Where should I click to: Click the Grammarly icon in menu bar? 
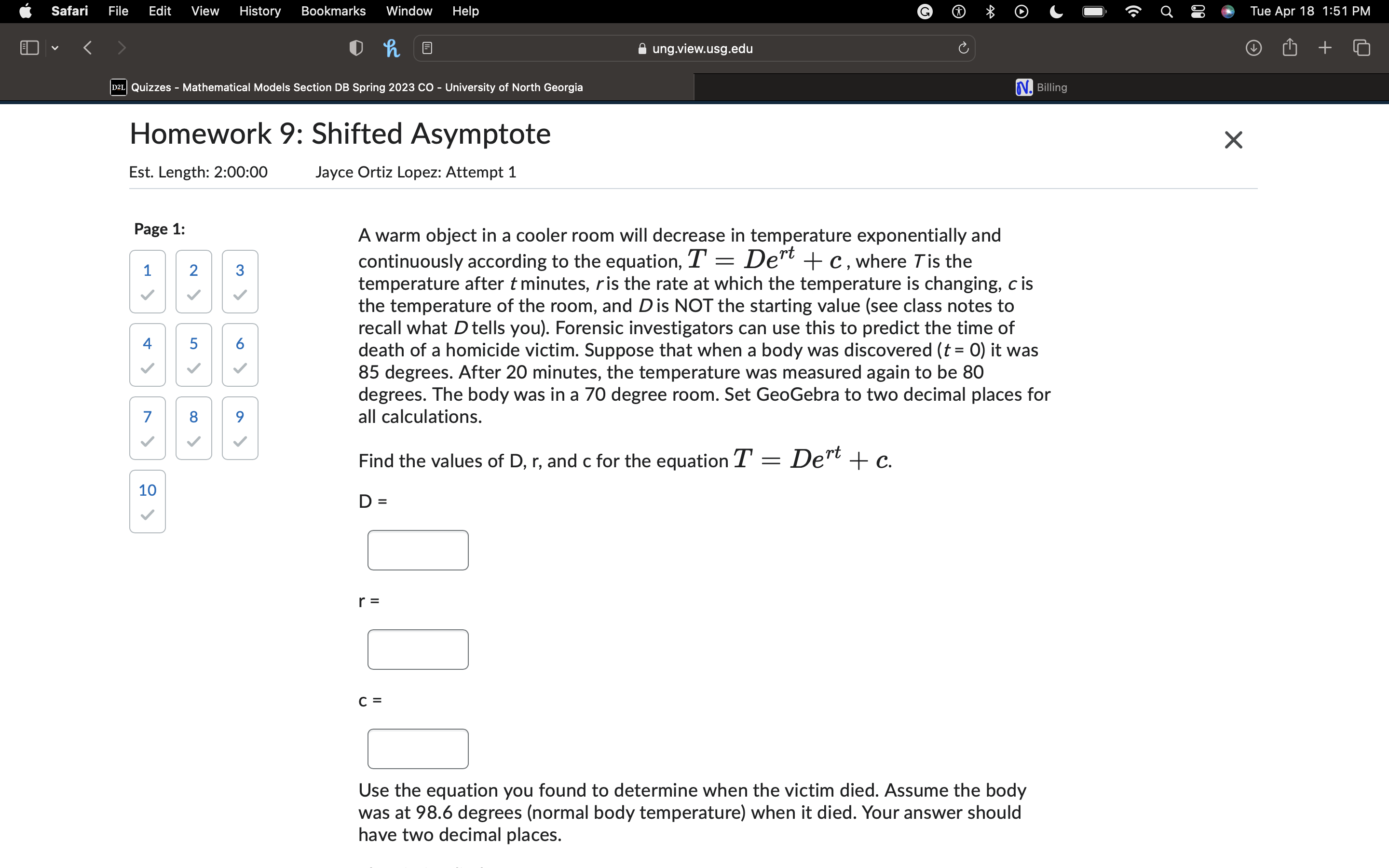pyautogui.click(x=925, y=12)
